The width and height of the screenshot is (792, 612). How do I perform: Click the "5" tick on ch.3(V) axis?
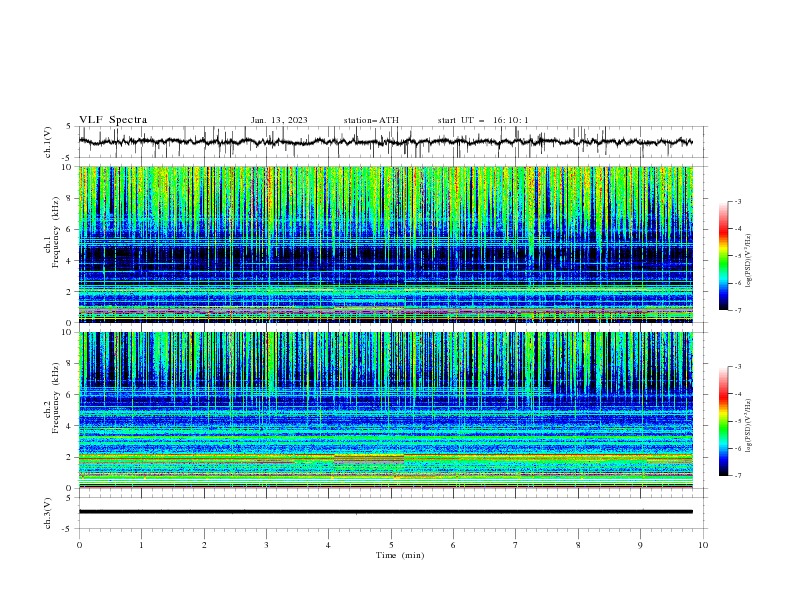click(69, 498)
